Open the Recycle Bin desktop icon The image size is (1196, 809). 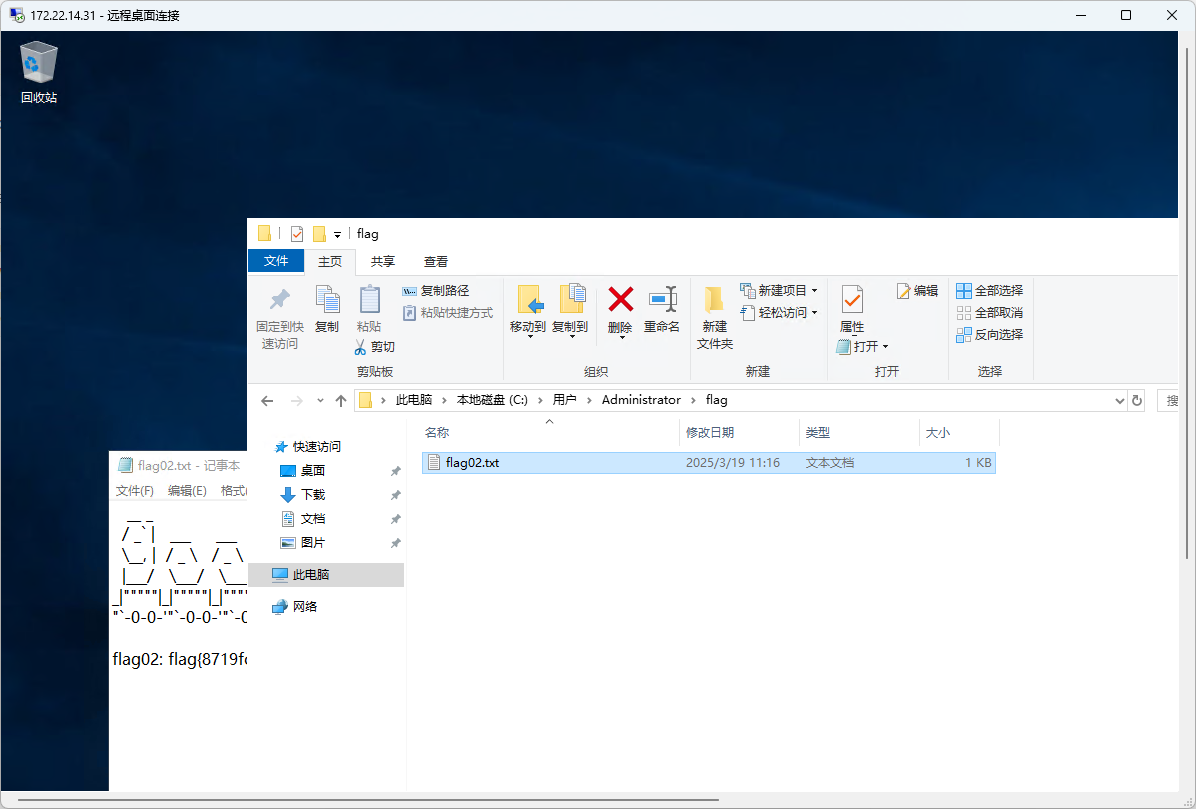click(x=39, y=64)
